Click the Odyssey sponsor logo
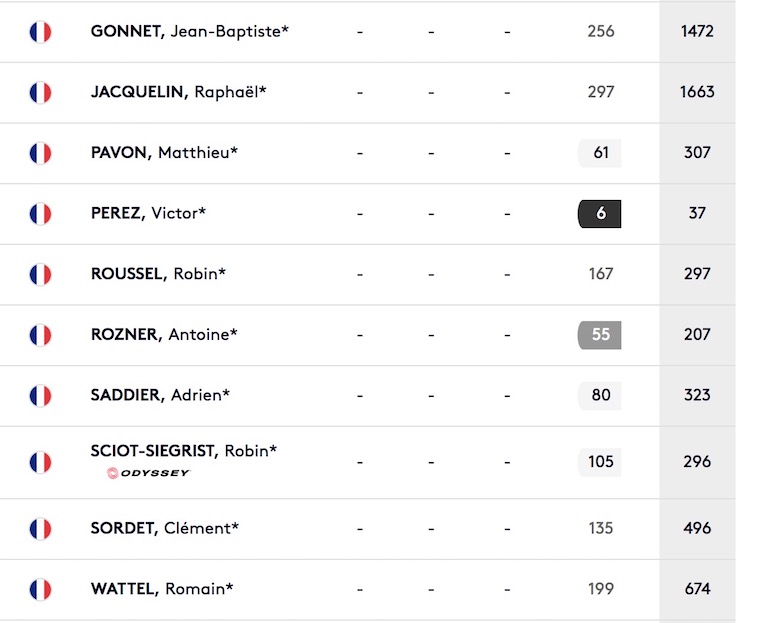 tap(148, 473)
